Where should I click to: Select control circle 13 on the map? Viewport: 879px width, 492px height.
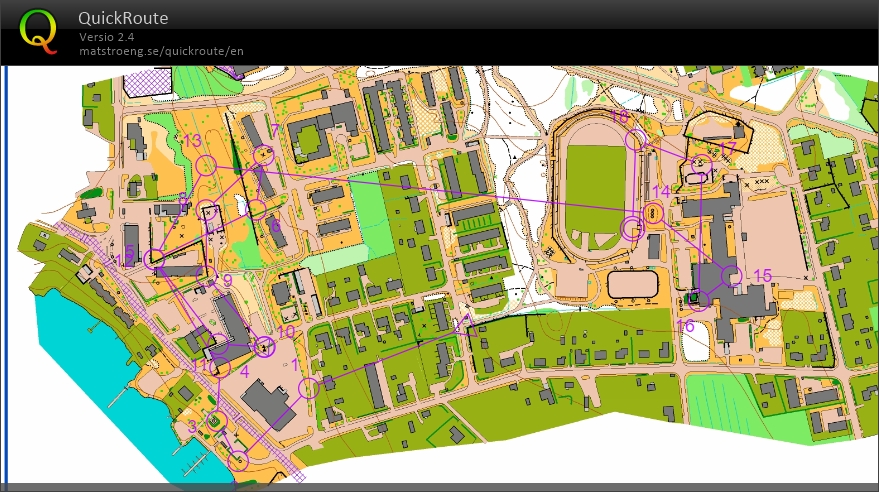pos(206,165)
